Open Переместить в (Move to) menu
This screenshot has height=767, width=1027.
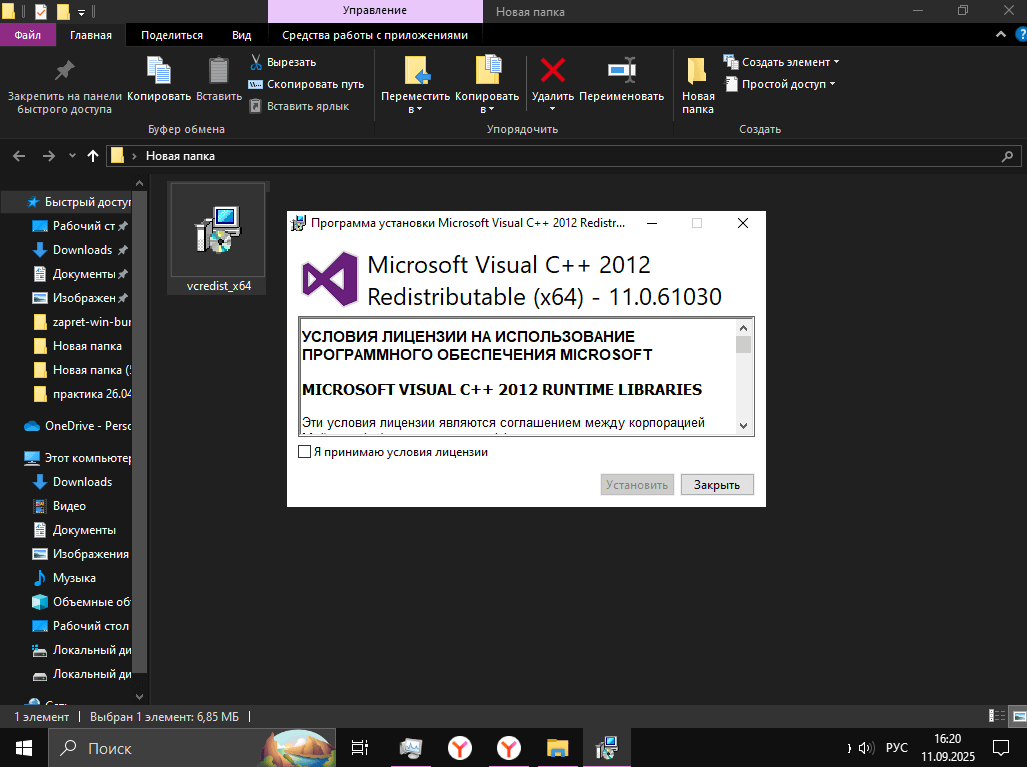pyautogui.click(x=415, y=84)
